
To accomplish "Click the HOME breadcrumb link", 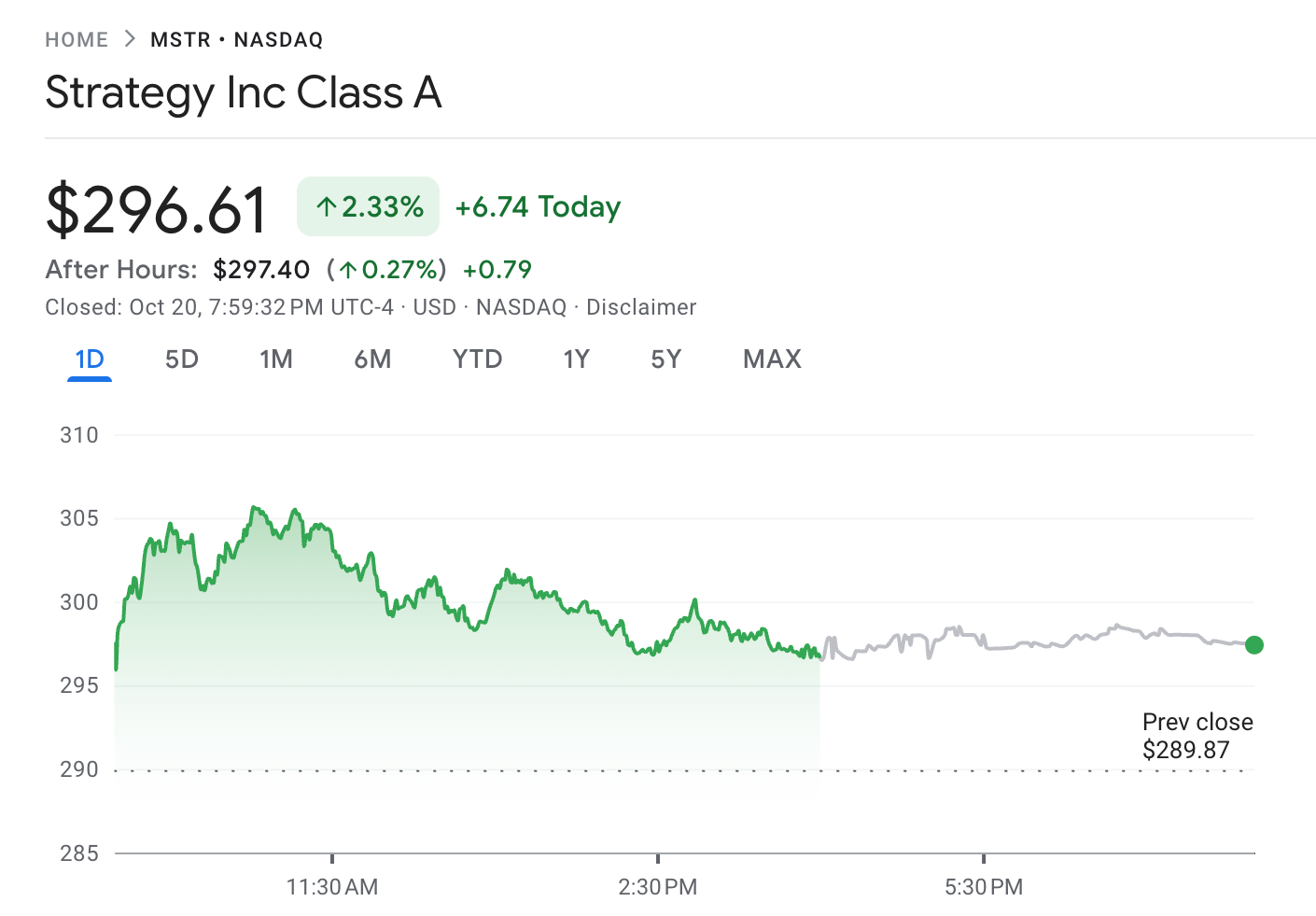I will pos(77,39).
